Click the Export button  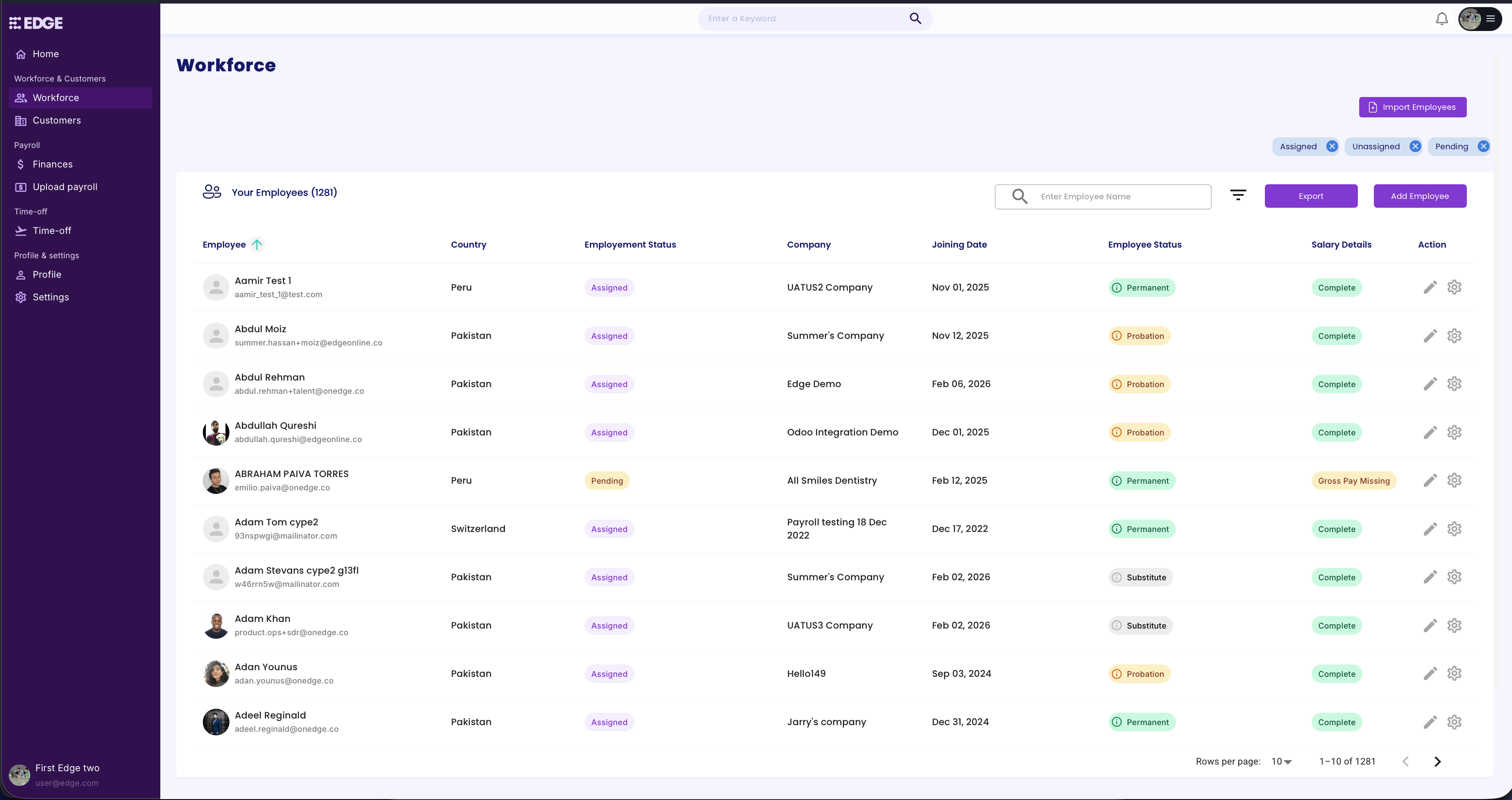(1310, 196)
